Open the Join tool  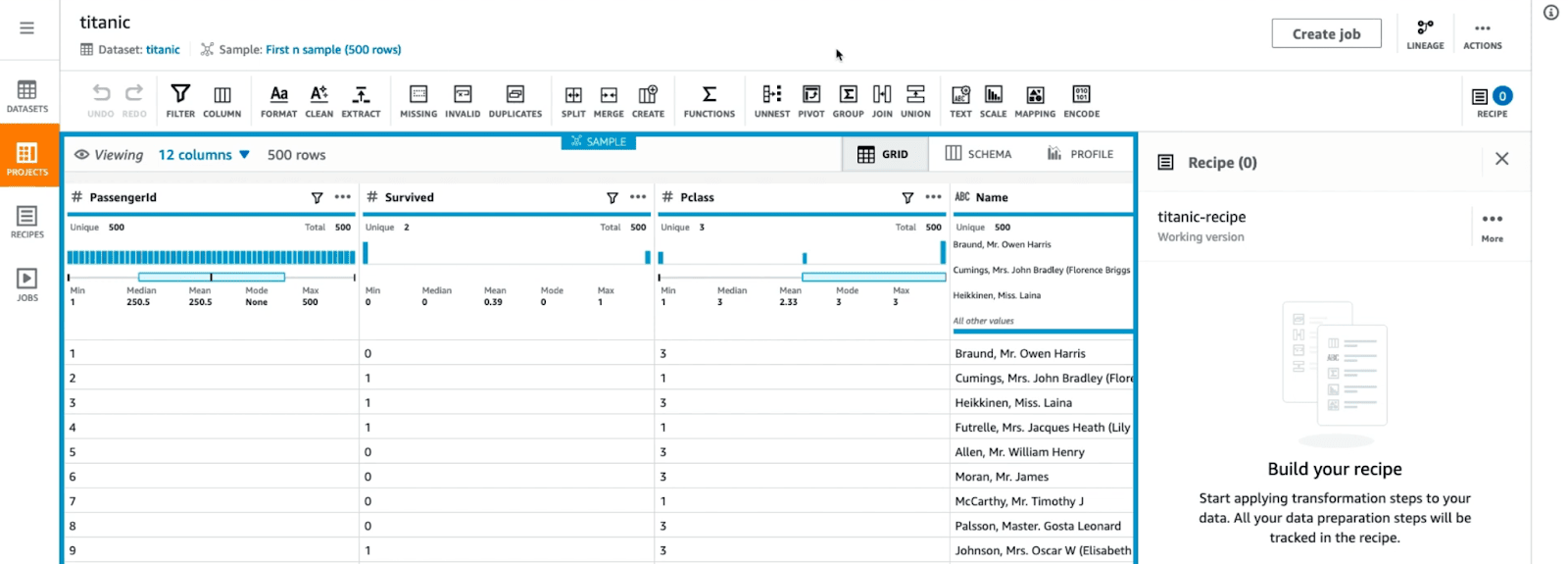[x=882, y=100]
